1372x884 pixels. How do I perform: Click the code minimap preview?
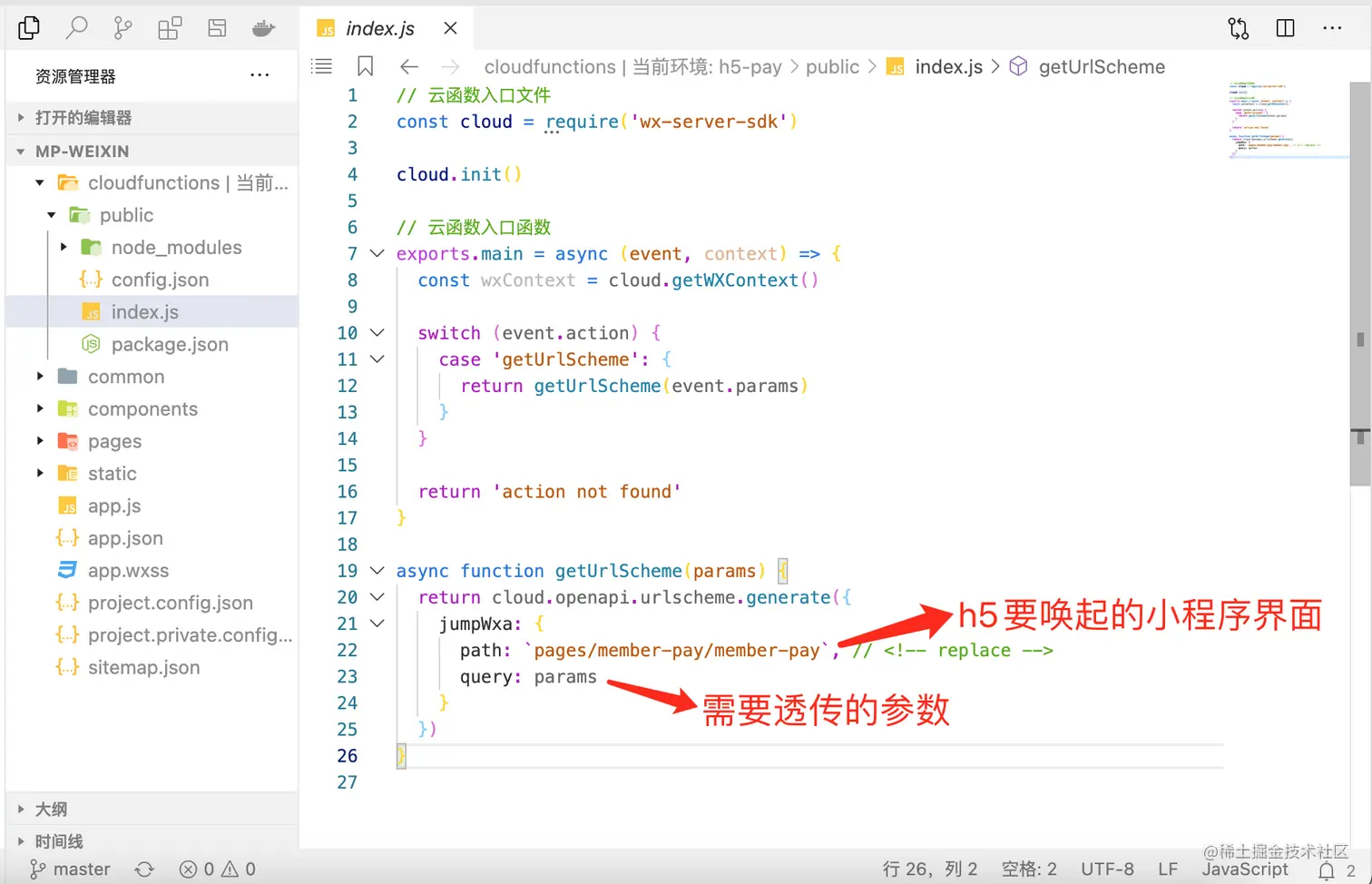pyautogui.click(x=1289, y=120)
